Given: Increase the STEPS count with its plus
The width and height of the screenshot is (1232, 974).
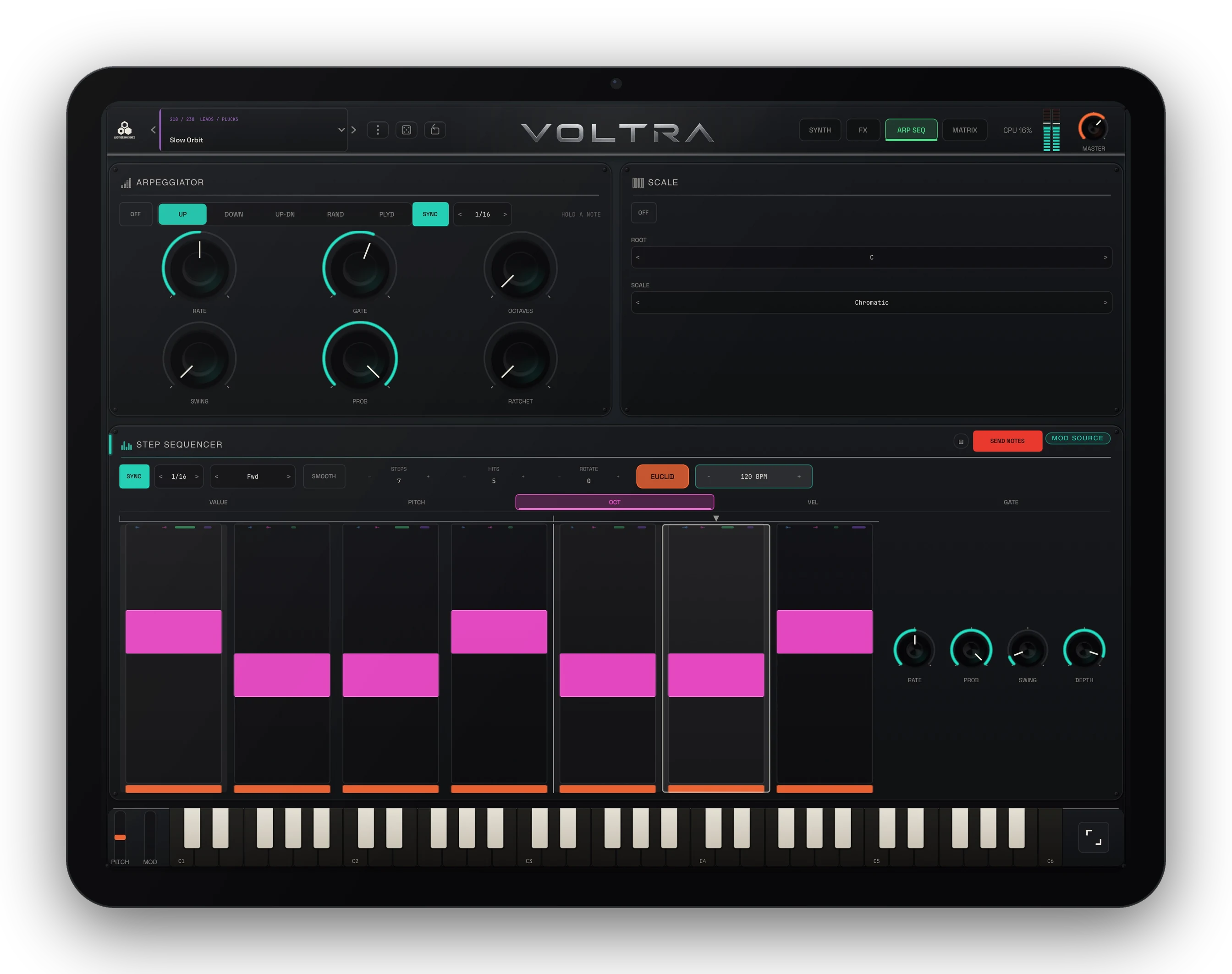Looking at the screenshot, I should coord(428,477).
